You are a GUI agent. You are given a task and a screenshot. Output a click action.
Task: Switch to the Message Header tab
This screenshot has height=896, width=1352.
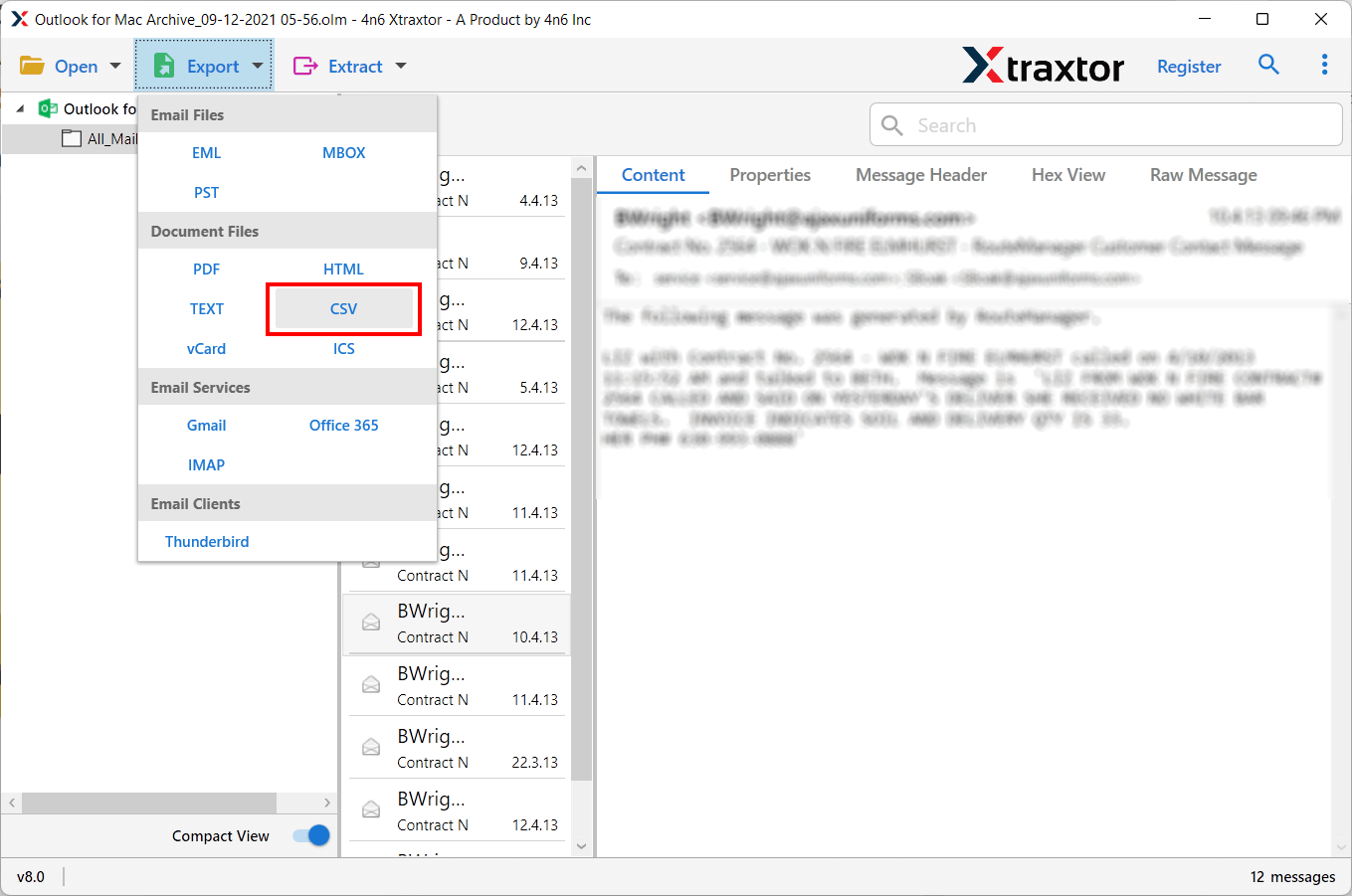tap(920, 175)
